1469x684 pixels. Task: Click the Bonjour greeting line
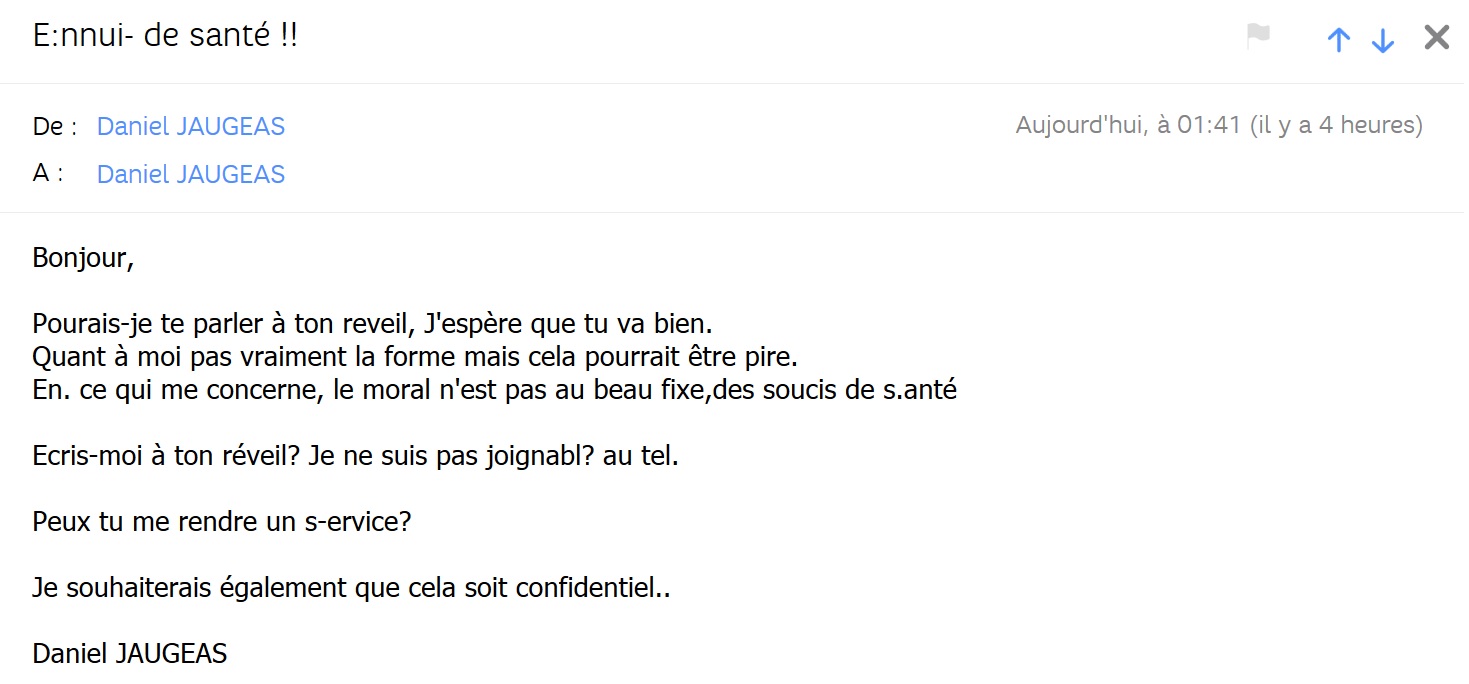click(83, 258)
